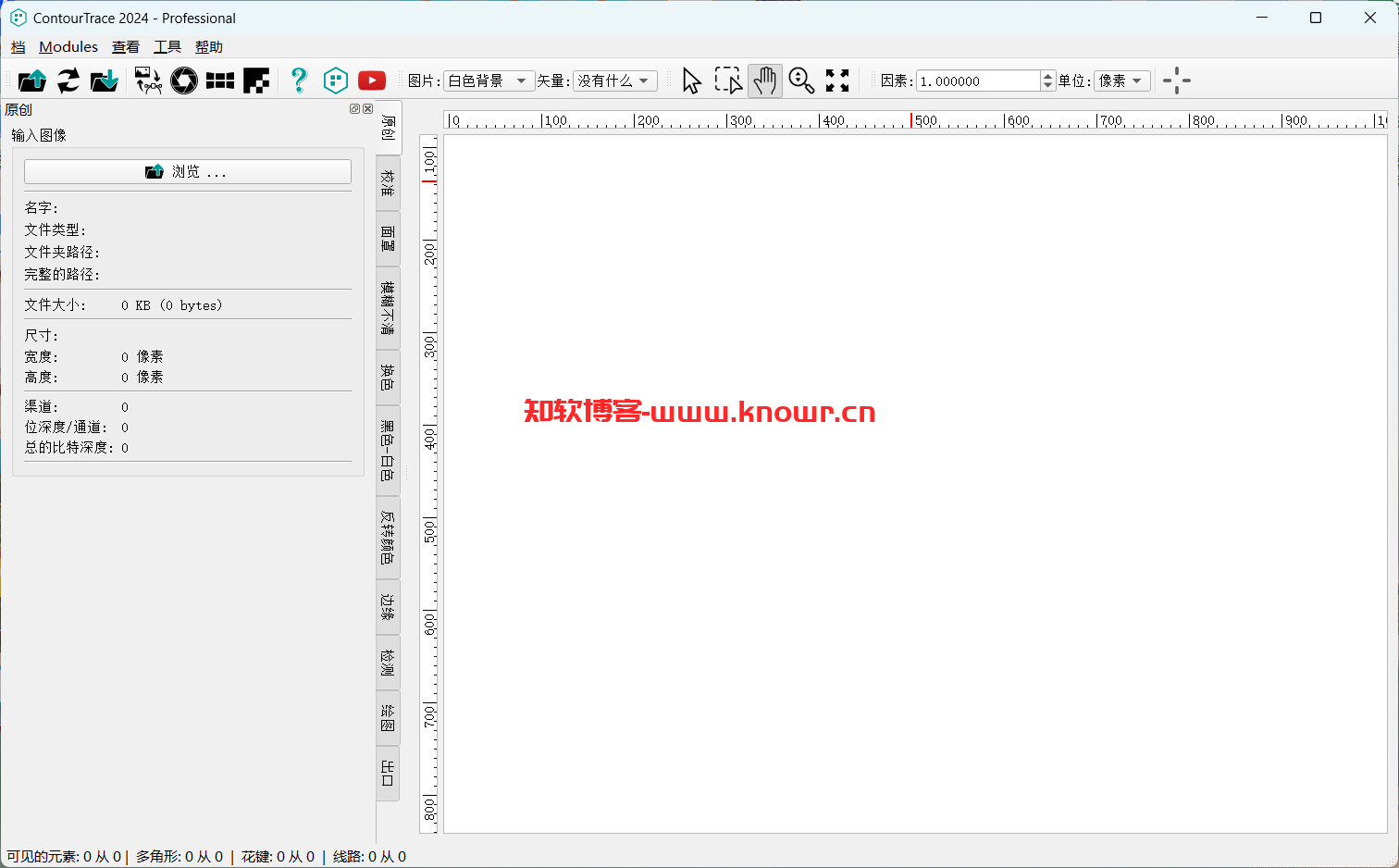Open the 矢量 dropdown showing 没有什么
The height and width of the screenshot is (868, 1399).
[x=615, y=81]
